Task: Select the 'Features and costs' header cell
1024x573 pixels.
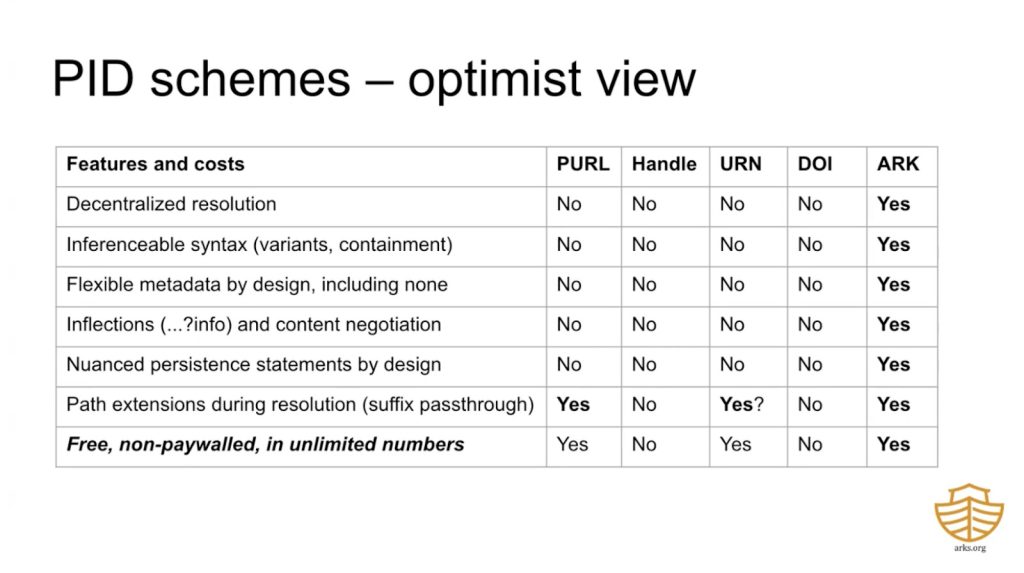Action: (155, 164)
